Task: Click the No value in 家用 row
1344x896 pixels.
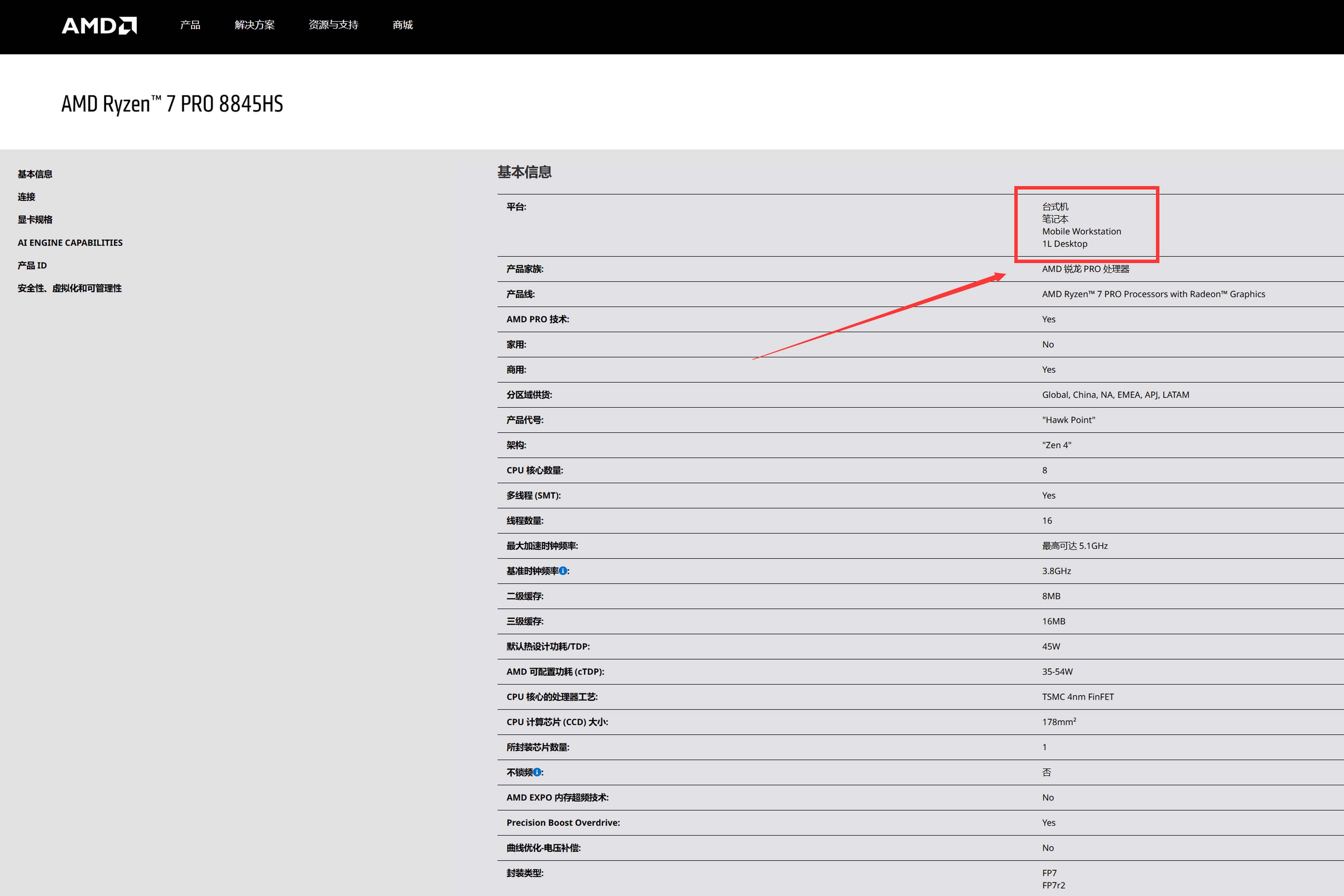Action: [1047, 344]
